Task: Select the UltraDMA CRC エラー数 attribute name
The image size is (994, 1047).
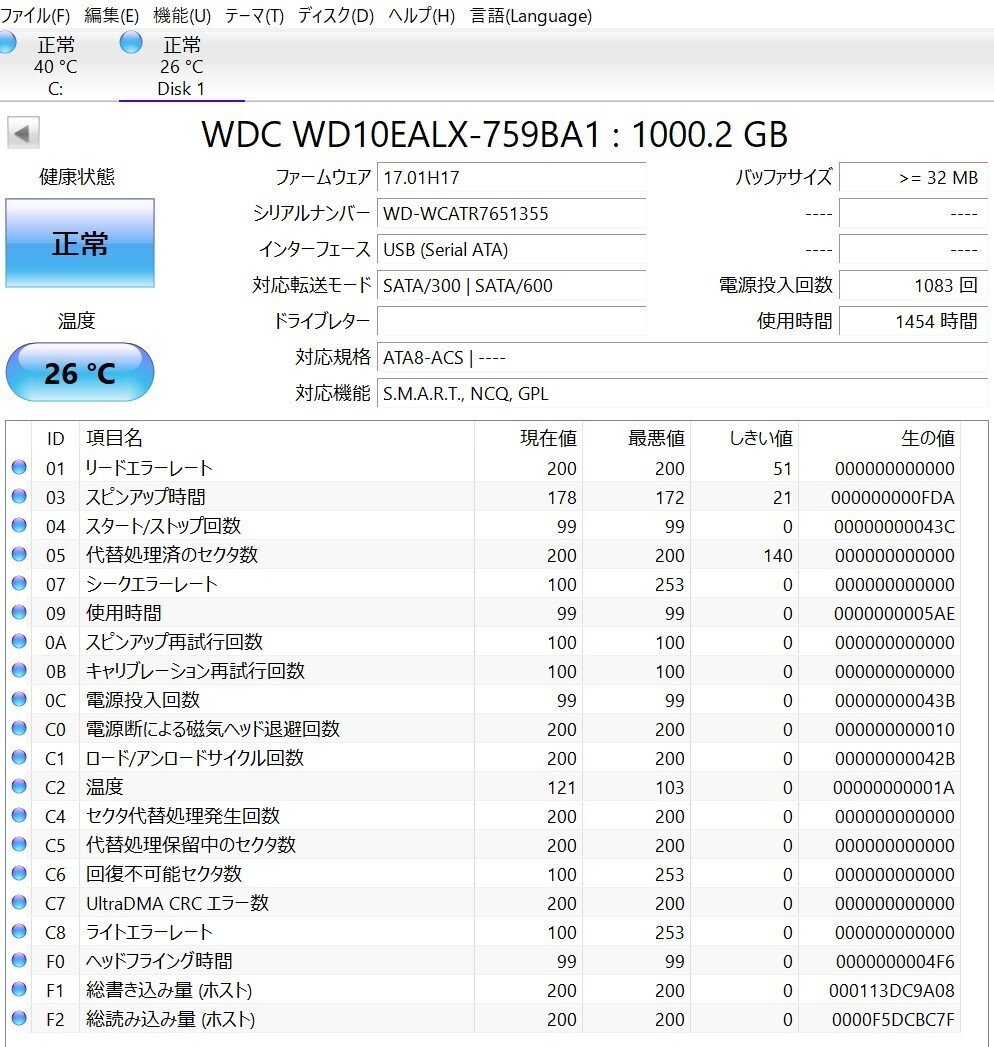Action: (178, 903)
